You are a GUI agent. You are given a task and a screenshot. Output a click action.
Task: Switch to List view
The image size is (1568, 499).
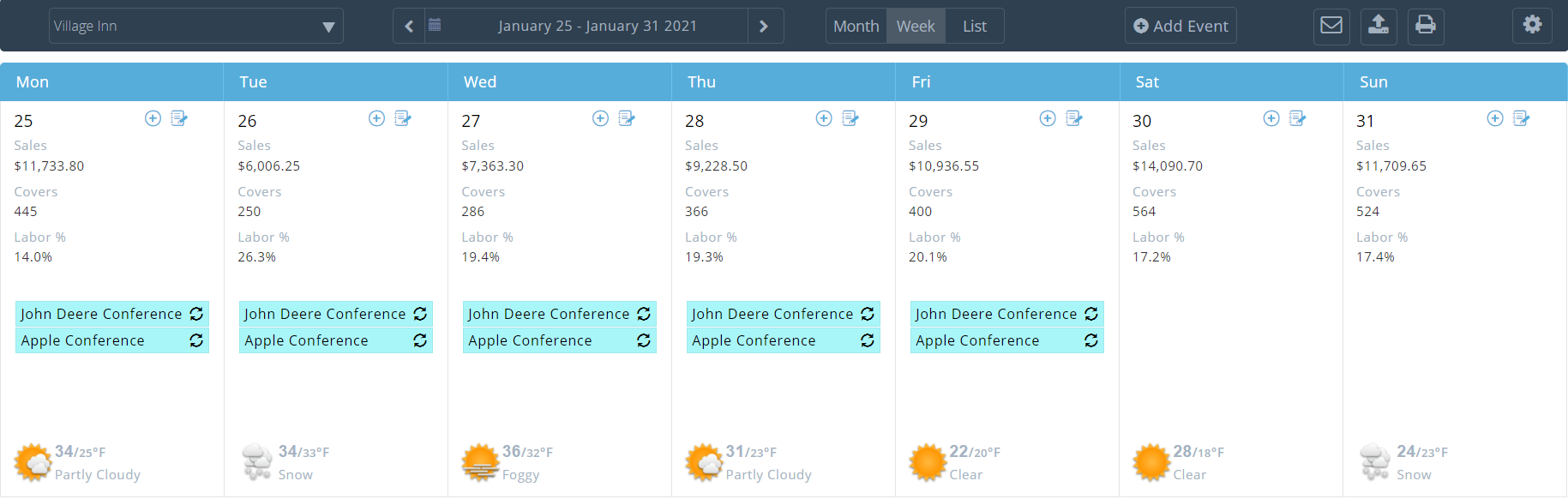[974, 26]
